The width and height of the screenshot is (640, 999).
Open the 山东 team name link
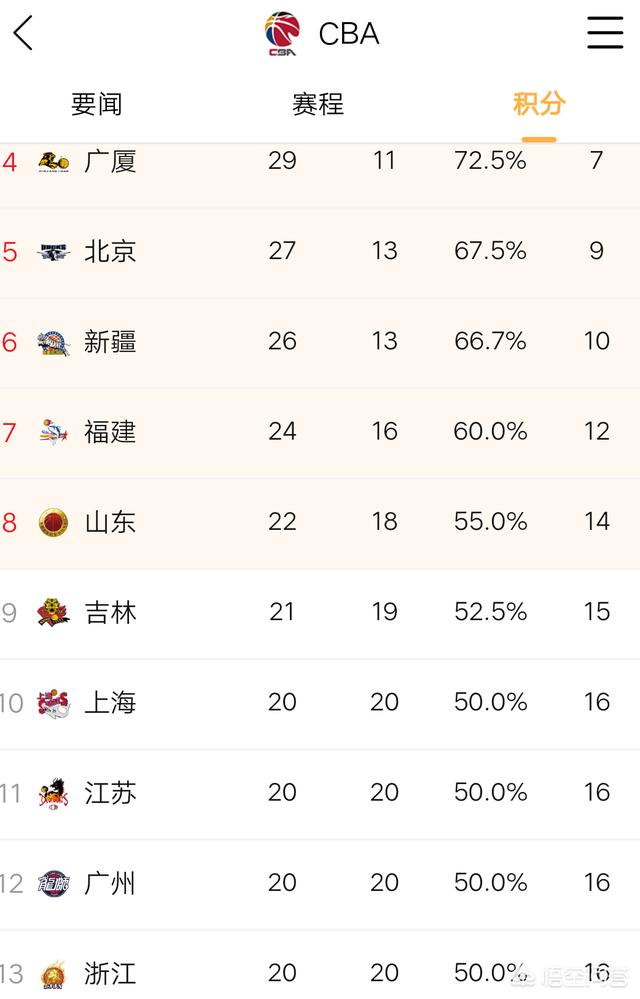click(110, 522)
